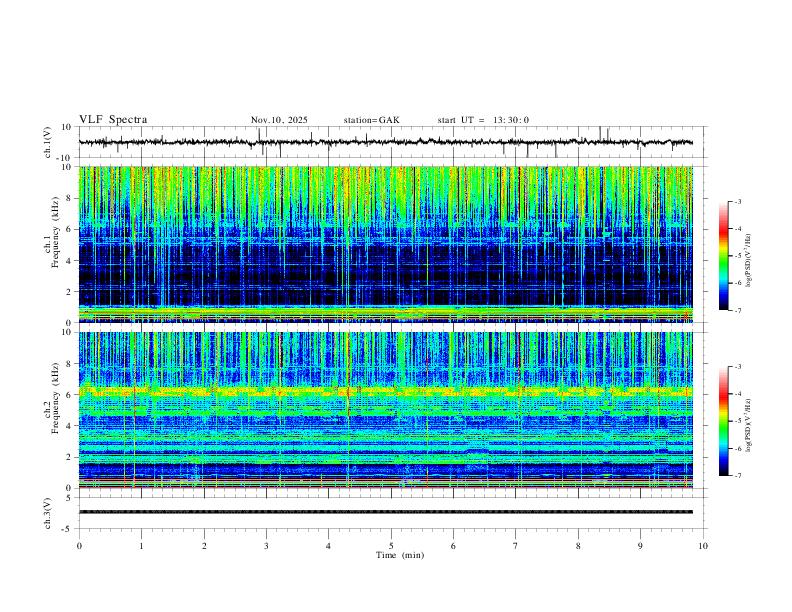The height and width of the screenshot is (612, 792).
Task: Click time axis tick label "0"
Action: 79,546
